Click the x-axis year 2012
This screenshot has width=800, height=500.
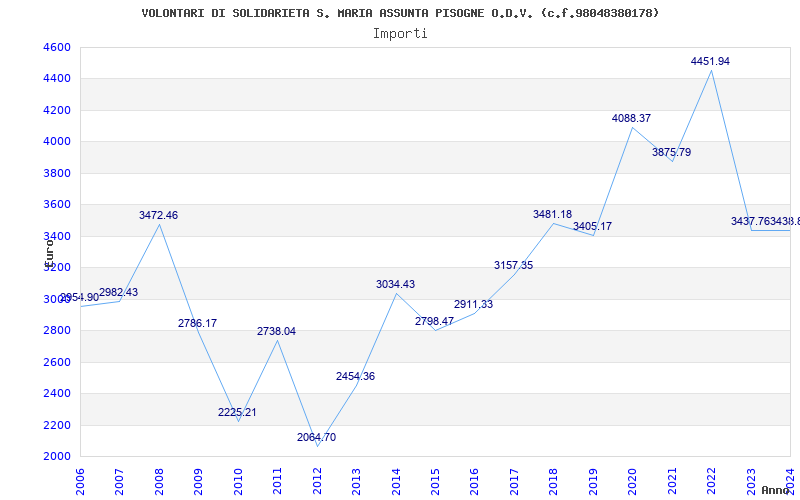[x=317, y=481]
